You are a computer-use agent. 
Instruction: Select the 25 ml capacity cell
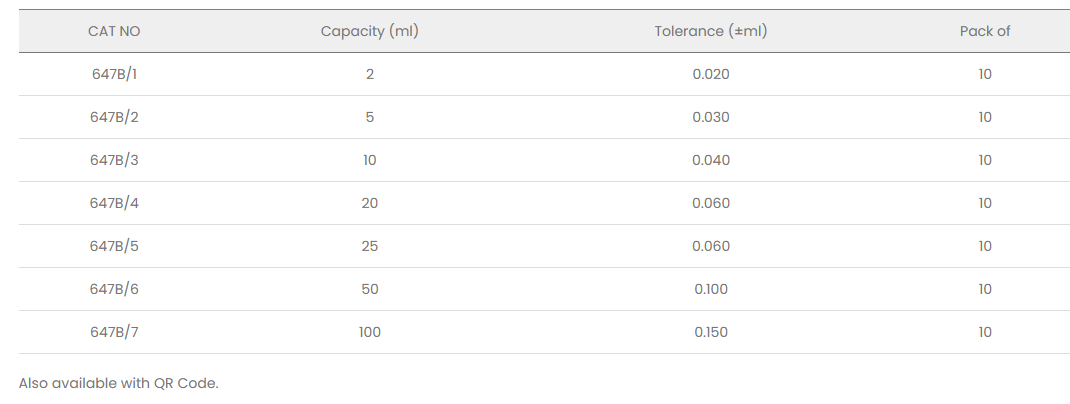point(370,246)
